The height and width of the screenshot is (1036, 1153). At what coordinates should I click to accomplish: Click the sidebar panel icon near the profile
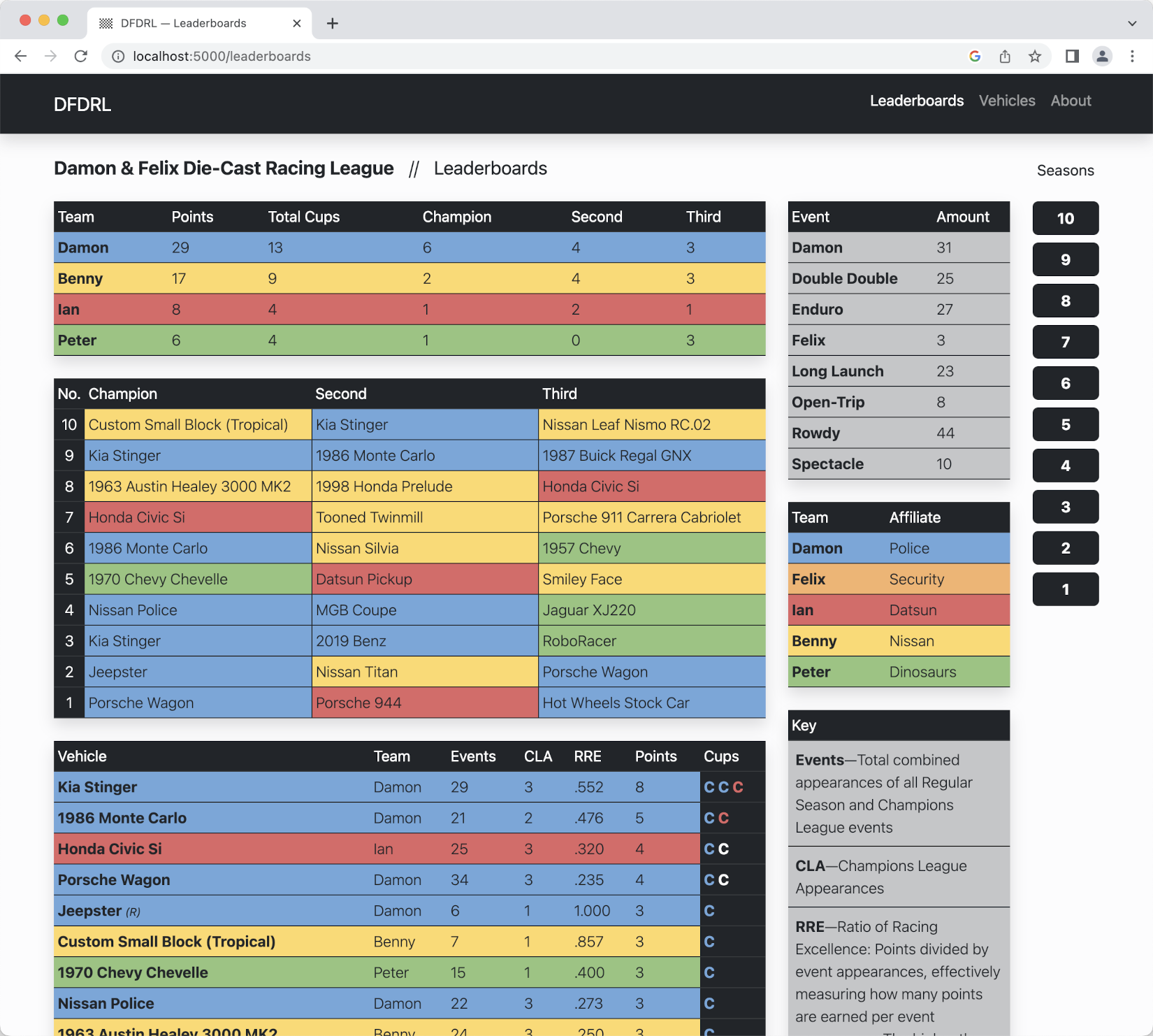coord(1071,57)
